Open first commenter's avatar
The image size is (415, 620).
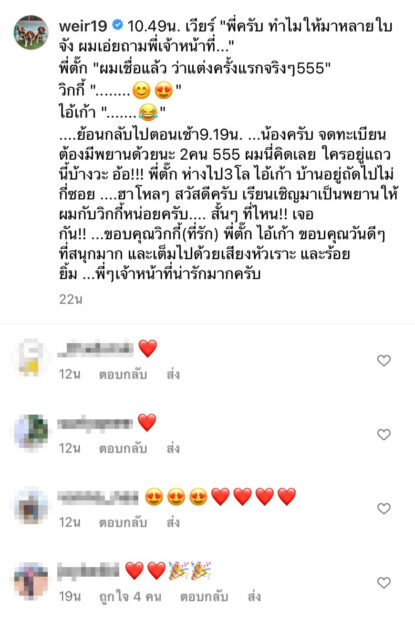[x=31, y=357]
